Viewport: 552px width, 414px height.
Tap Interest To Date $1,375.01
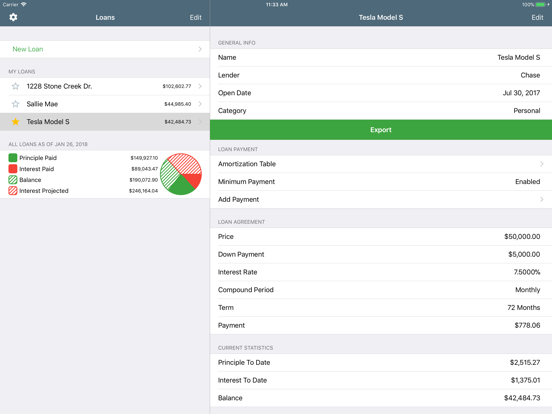[x=525, y=380]
